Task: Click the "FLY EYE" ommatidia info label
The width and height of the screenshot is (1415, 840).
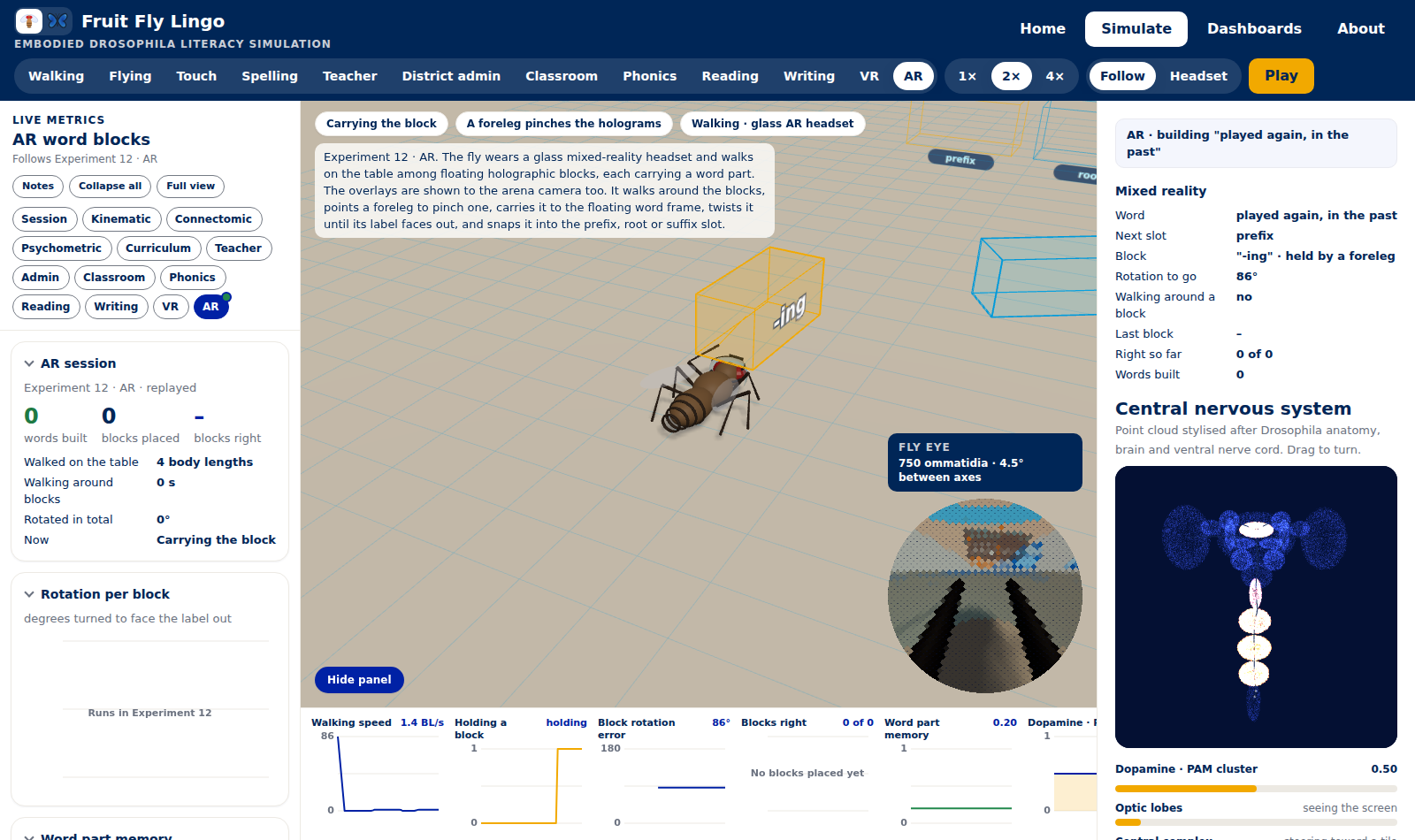Action: 985,462
